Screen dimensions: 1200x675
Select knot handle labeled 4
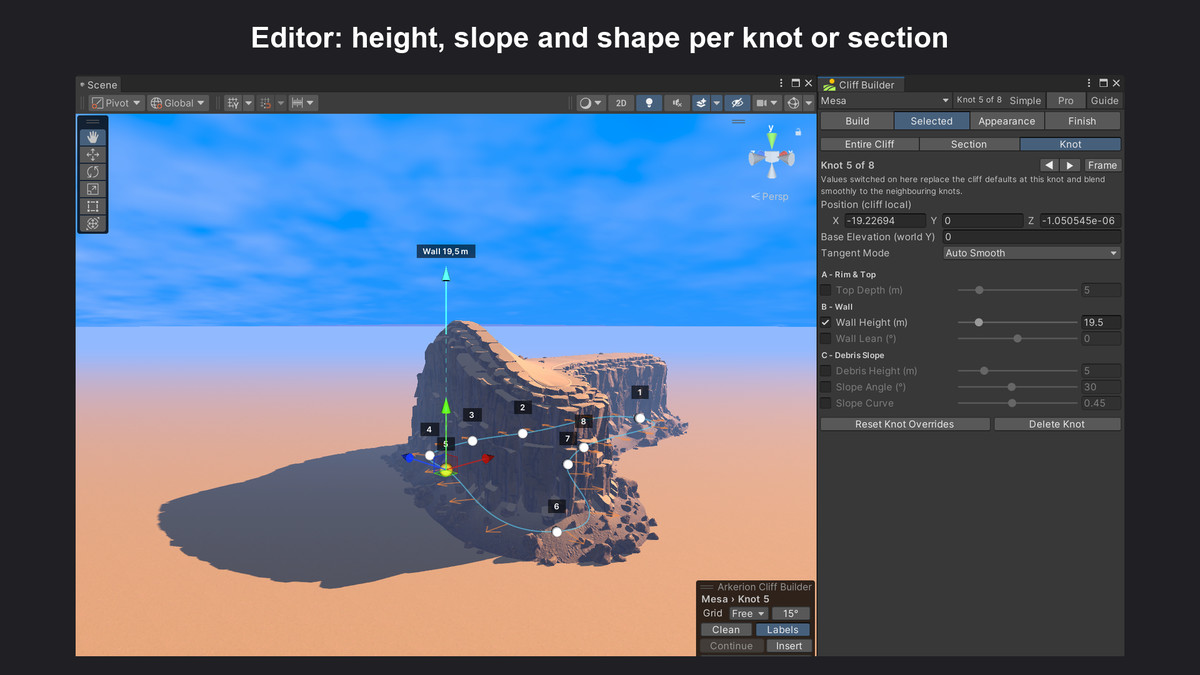(x=430, y=455)
